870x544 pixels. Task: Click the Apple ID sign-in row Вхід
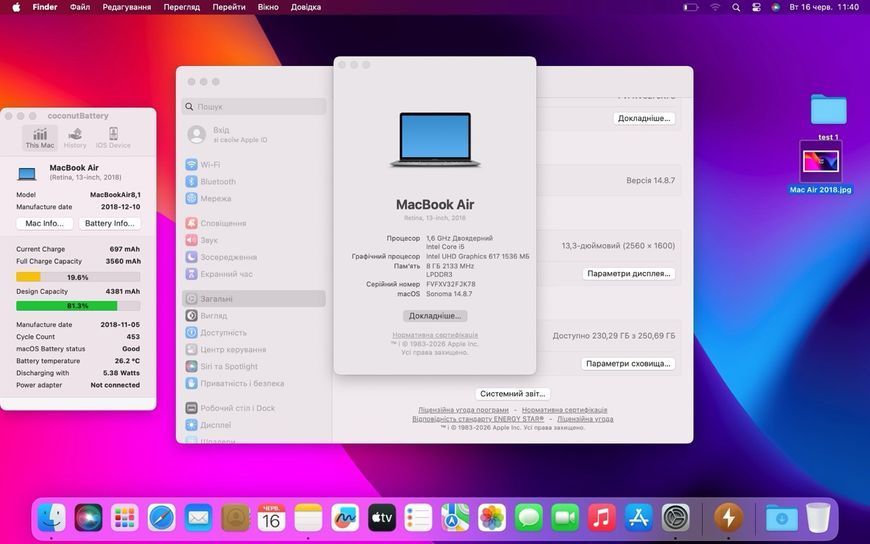(x=254, y=134)
